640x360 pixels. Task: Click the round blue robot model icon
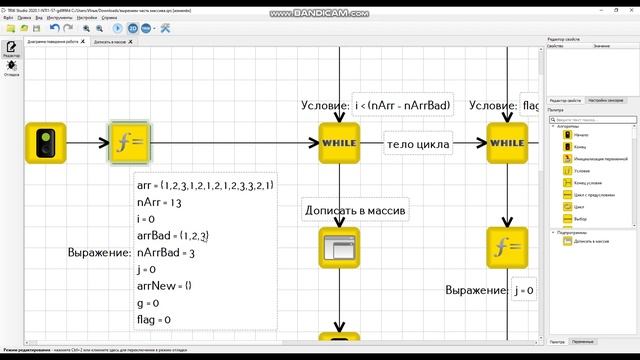[146, 28]
